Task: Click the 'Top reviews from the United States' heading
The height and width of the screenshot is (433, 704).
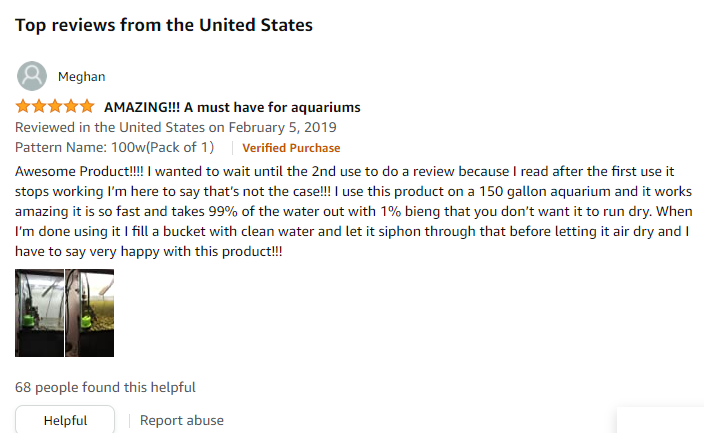Action: [164, 24]
